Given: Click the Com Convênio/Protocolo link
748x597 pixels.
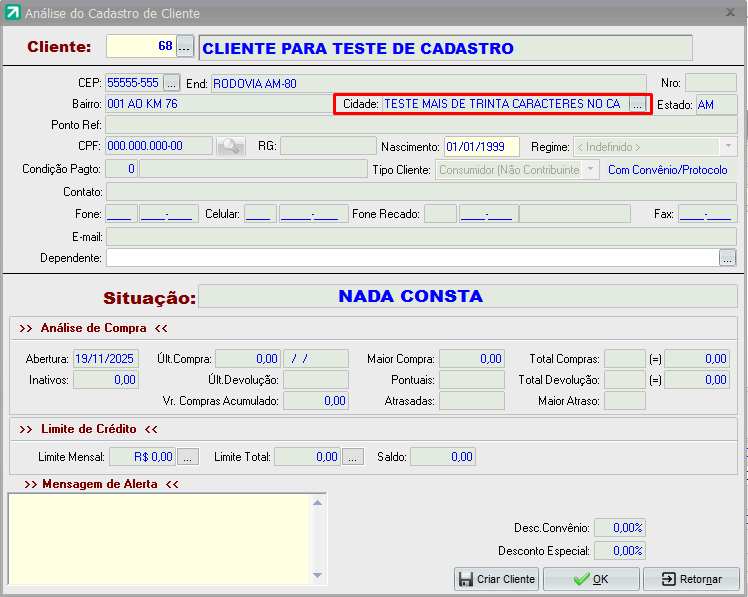Looking at the screenshot, I should pyautogui.click(x=668, y=170).
